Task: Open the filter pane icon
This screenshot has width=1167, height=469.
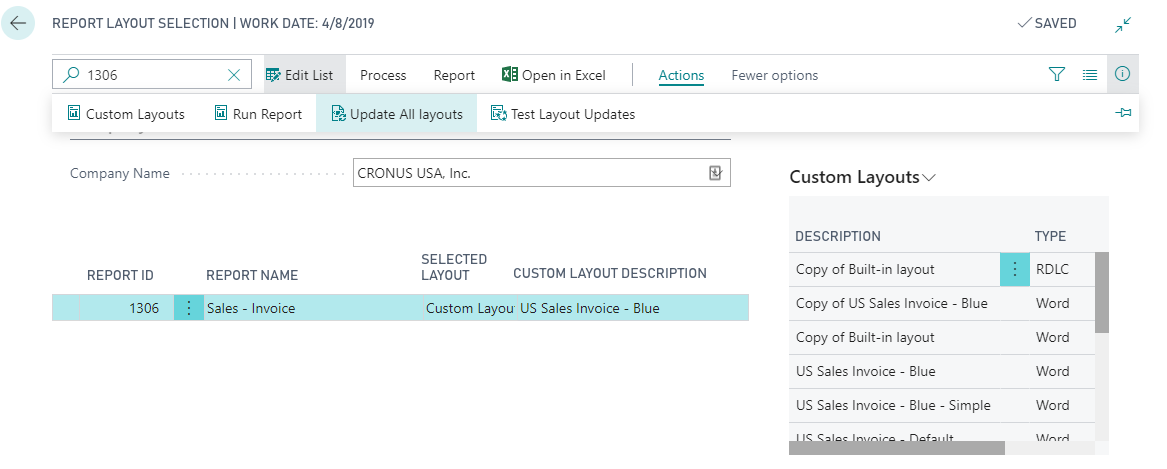Action: tap(1057, 75)
